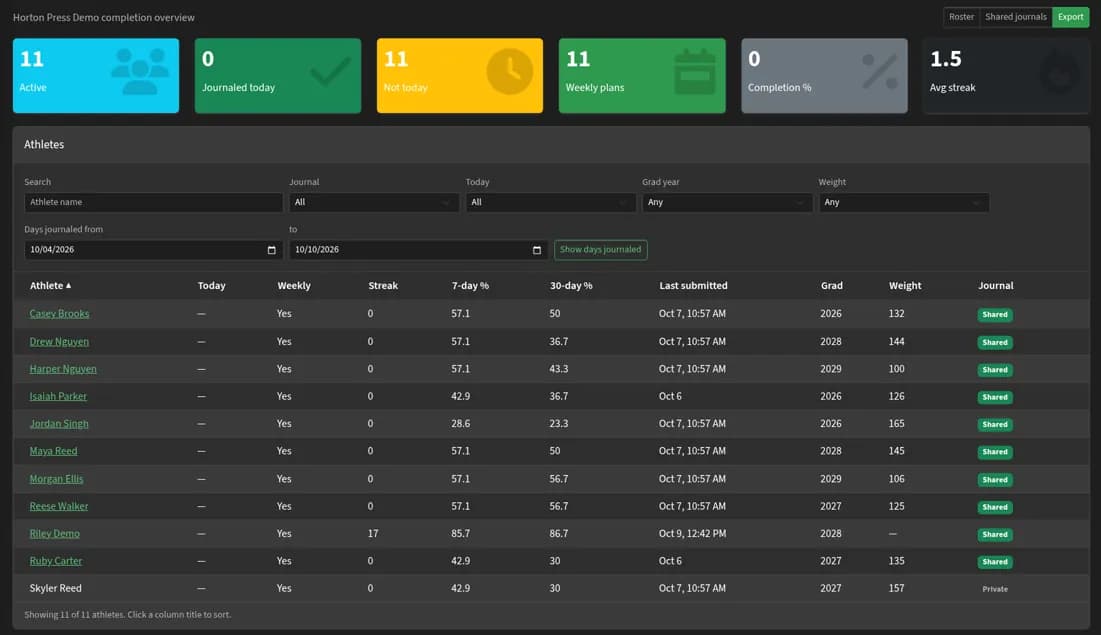Sort by the 7-day % column header
The width and height of the screenshot is (1101, 635).
(470, 286)
